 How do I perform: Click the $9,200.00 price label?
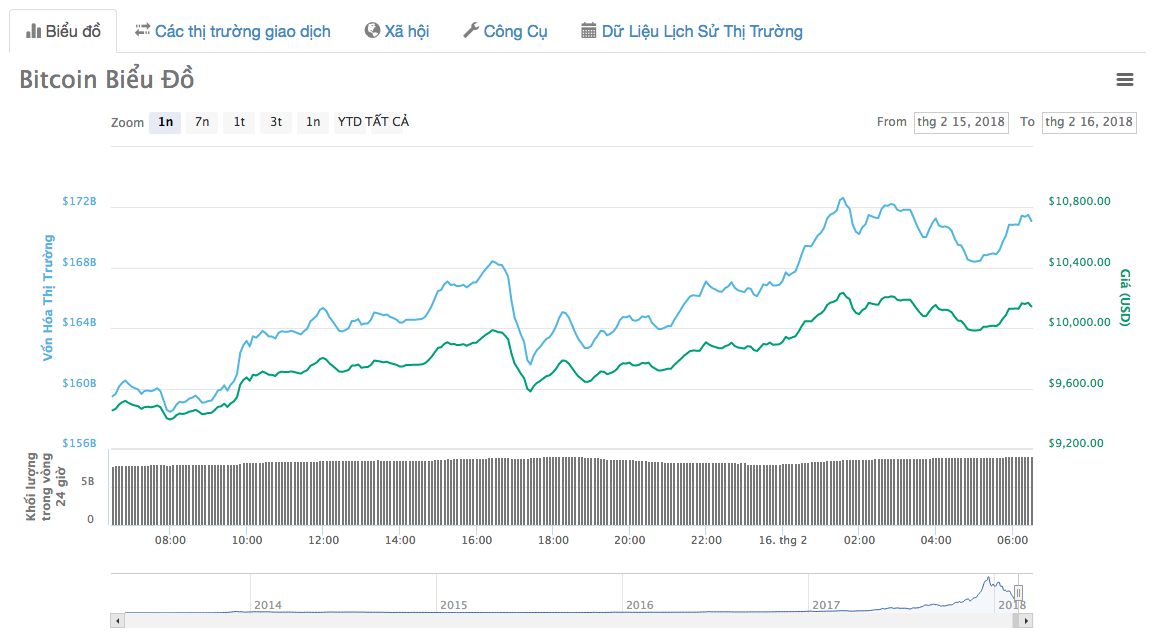pos(1076,444)
